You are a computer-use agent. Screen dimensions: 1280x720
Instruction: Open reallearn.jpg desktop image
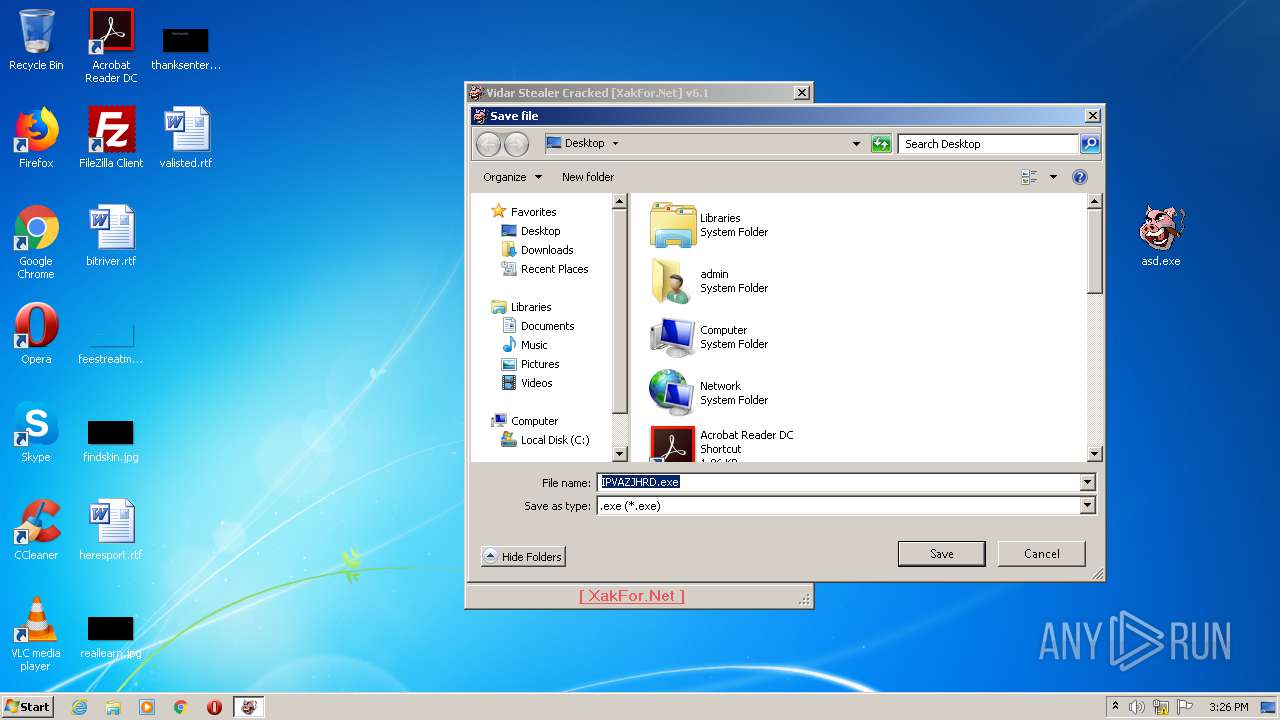tap(111, 636)
